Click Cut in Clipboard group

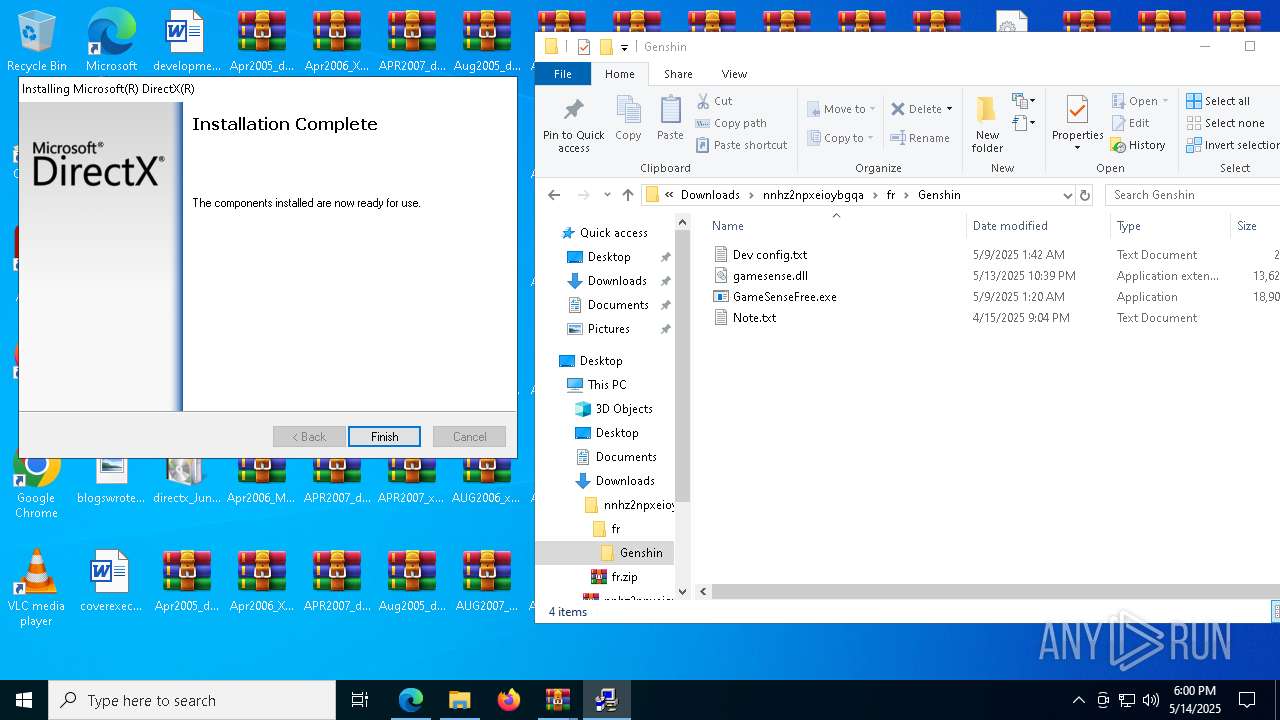(714, 101)
